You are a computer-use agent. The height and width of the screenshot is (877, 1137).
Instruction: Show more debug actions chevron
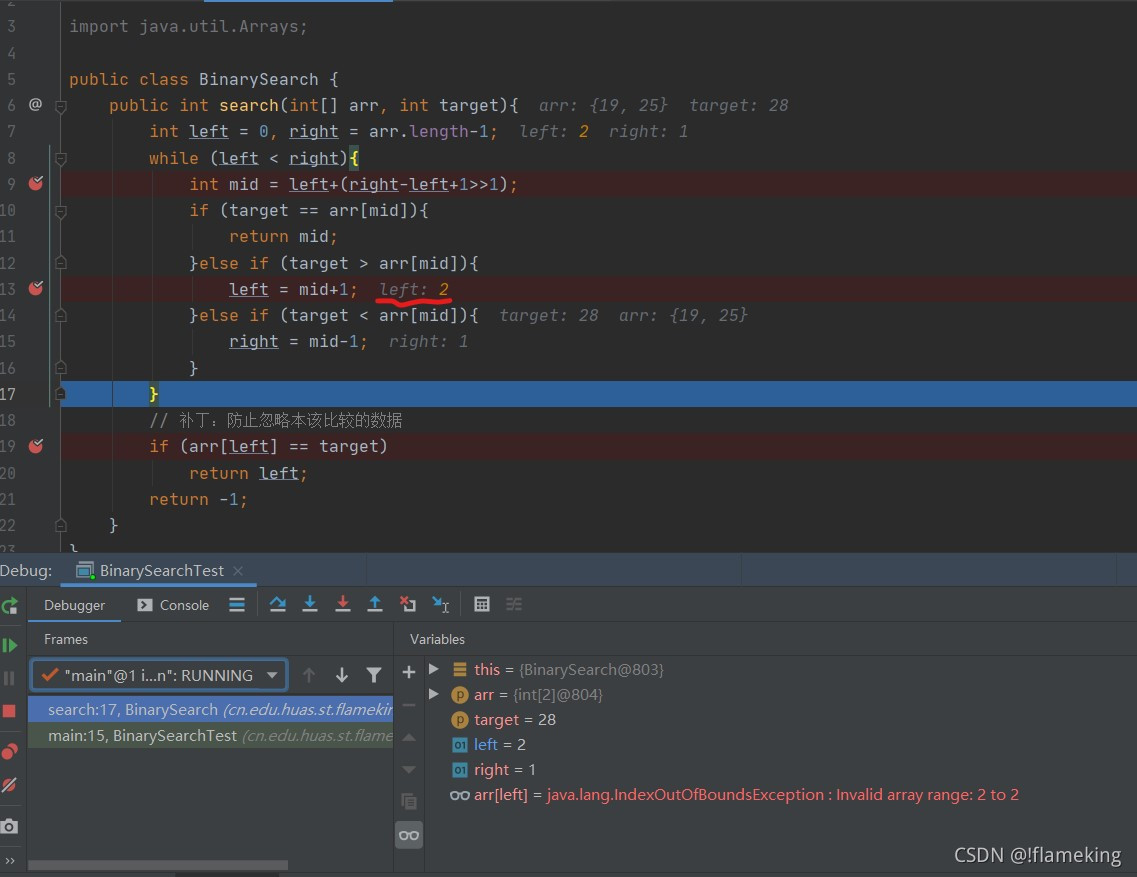[x=9, y=860]
